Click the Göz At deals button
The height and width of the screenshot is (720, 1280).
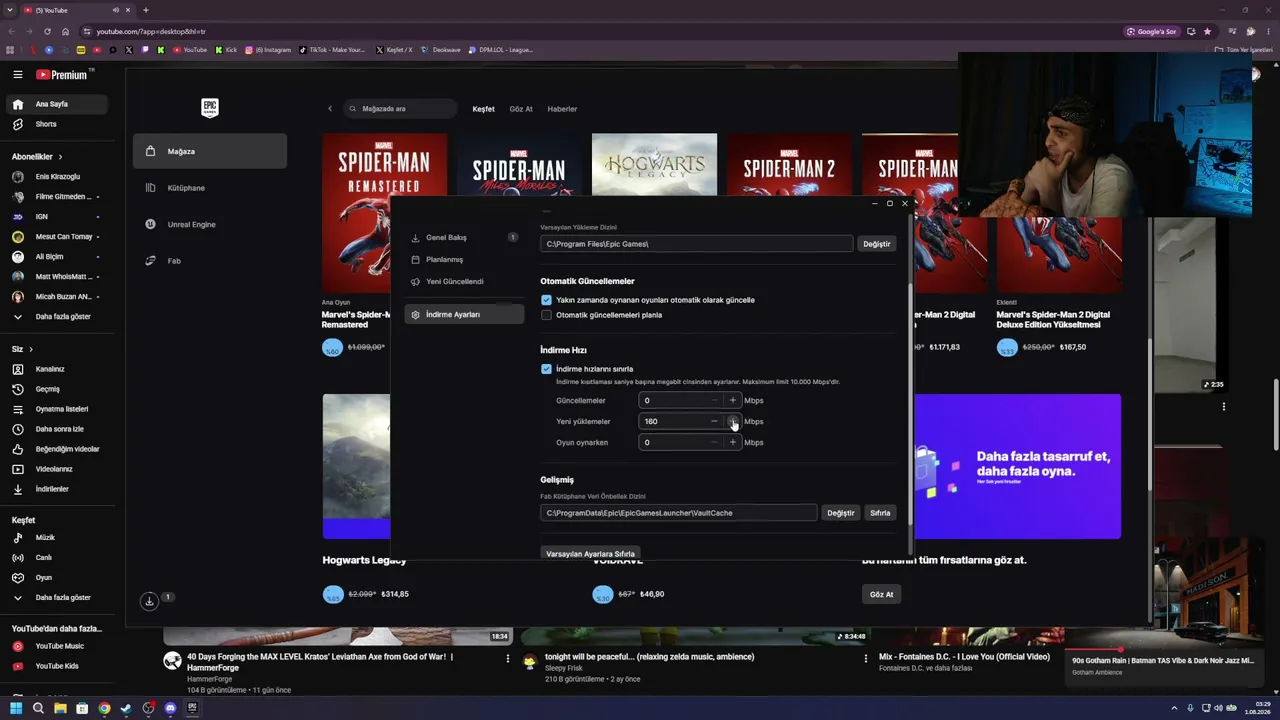(x=881, y=594)
